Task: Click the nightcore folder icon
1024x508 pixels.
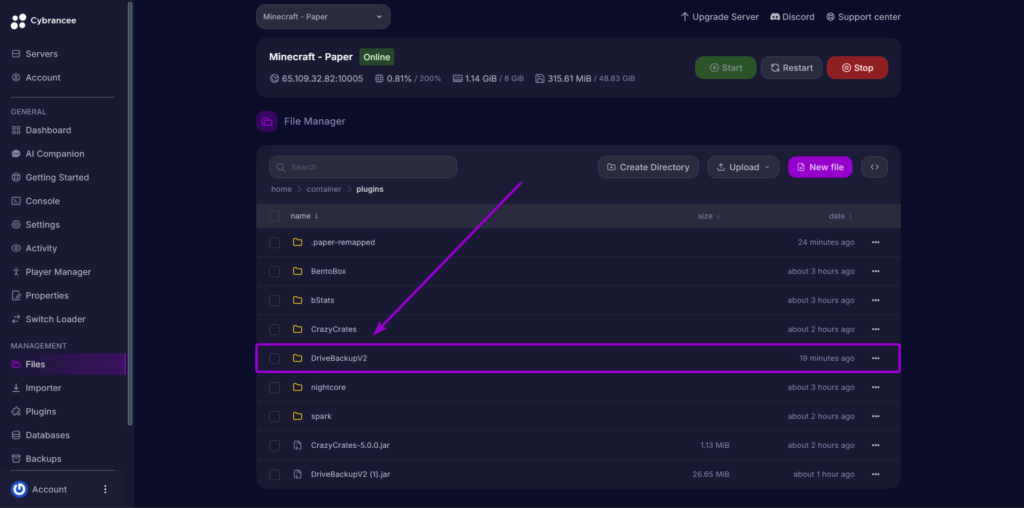Action: 298,387
